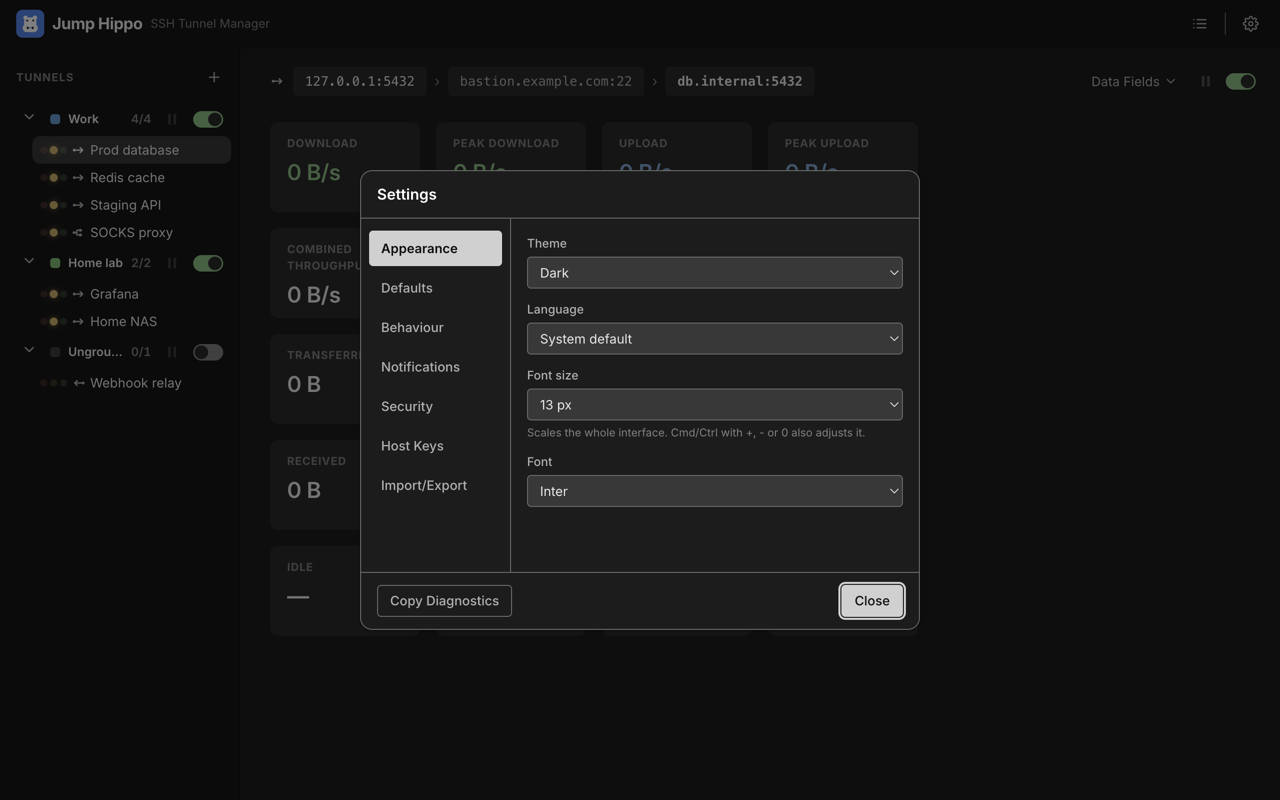This screenshot has height=800, width=1280.
Task: Open settings gear icon in header
Action: [x=1250, y=23]
